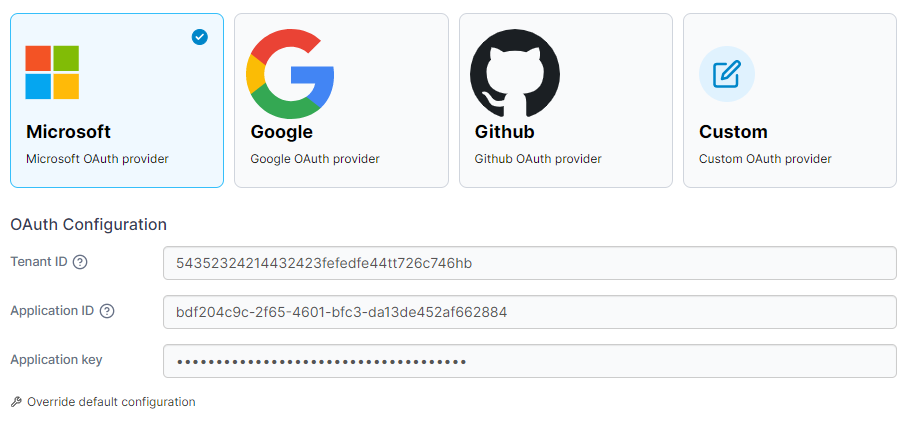Click the Github Octocat logo

point(515,73)
